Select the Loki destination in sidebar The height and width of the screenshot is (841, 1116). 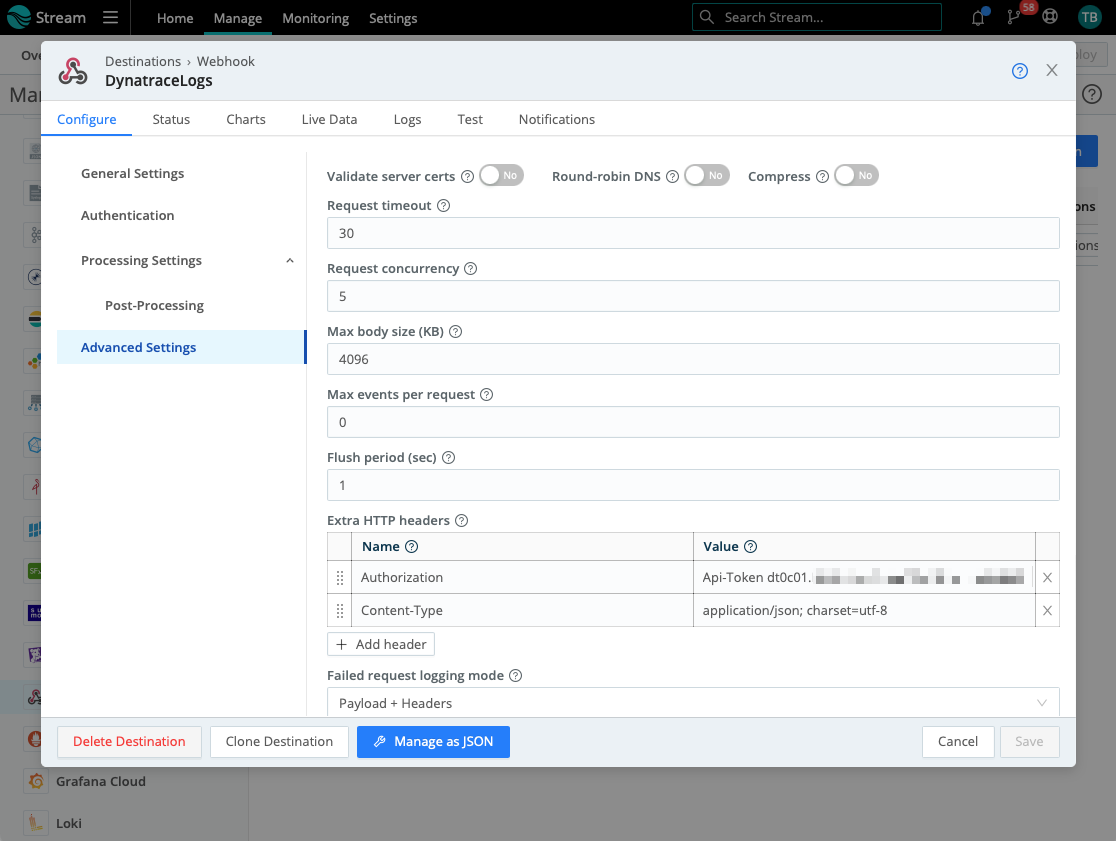(x=69, y=823)
